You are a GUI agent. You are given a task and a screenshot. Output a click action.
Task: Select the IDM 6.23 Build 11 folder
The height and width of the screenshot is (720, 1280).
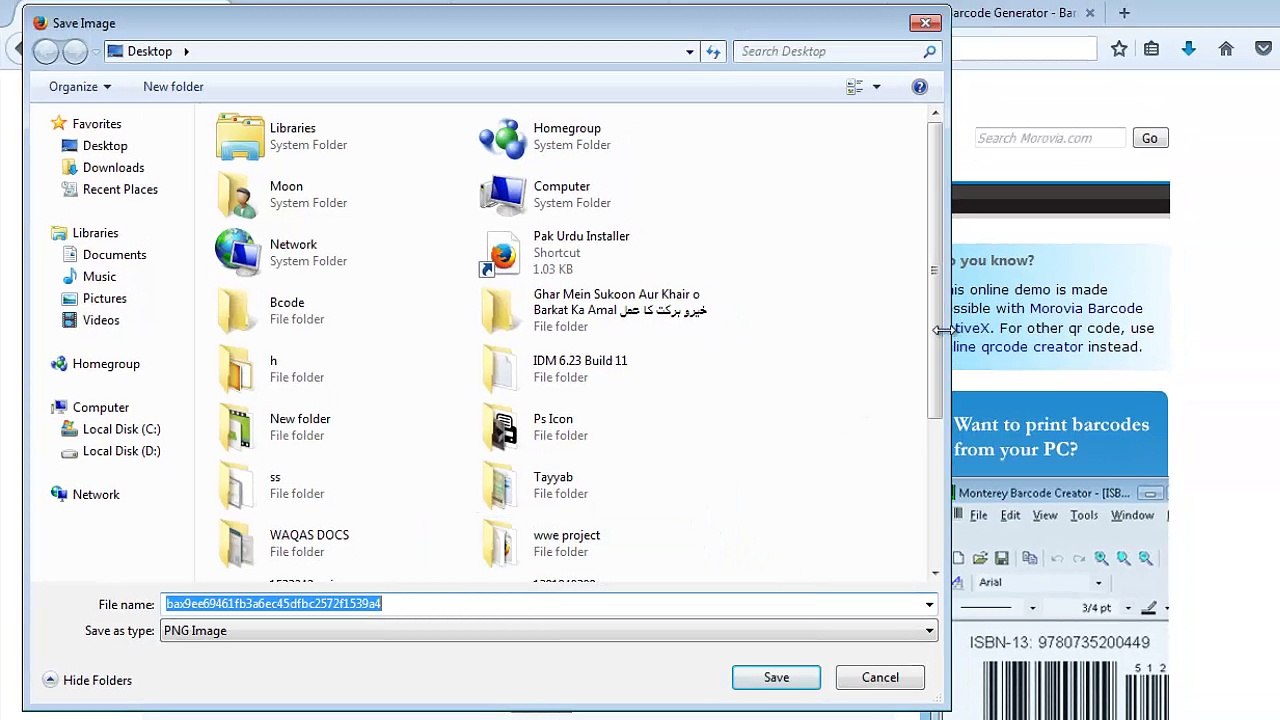553,369
